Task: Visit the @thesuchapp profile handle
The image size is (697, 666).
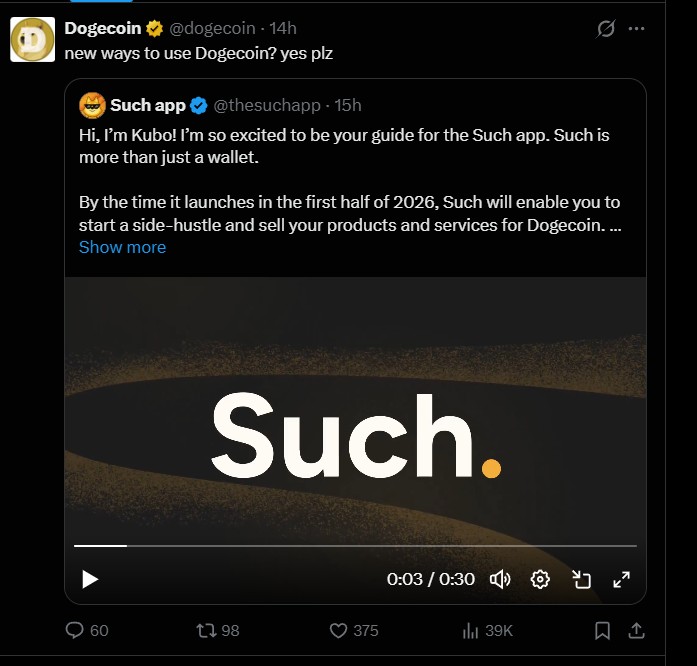Action: 270,105
